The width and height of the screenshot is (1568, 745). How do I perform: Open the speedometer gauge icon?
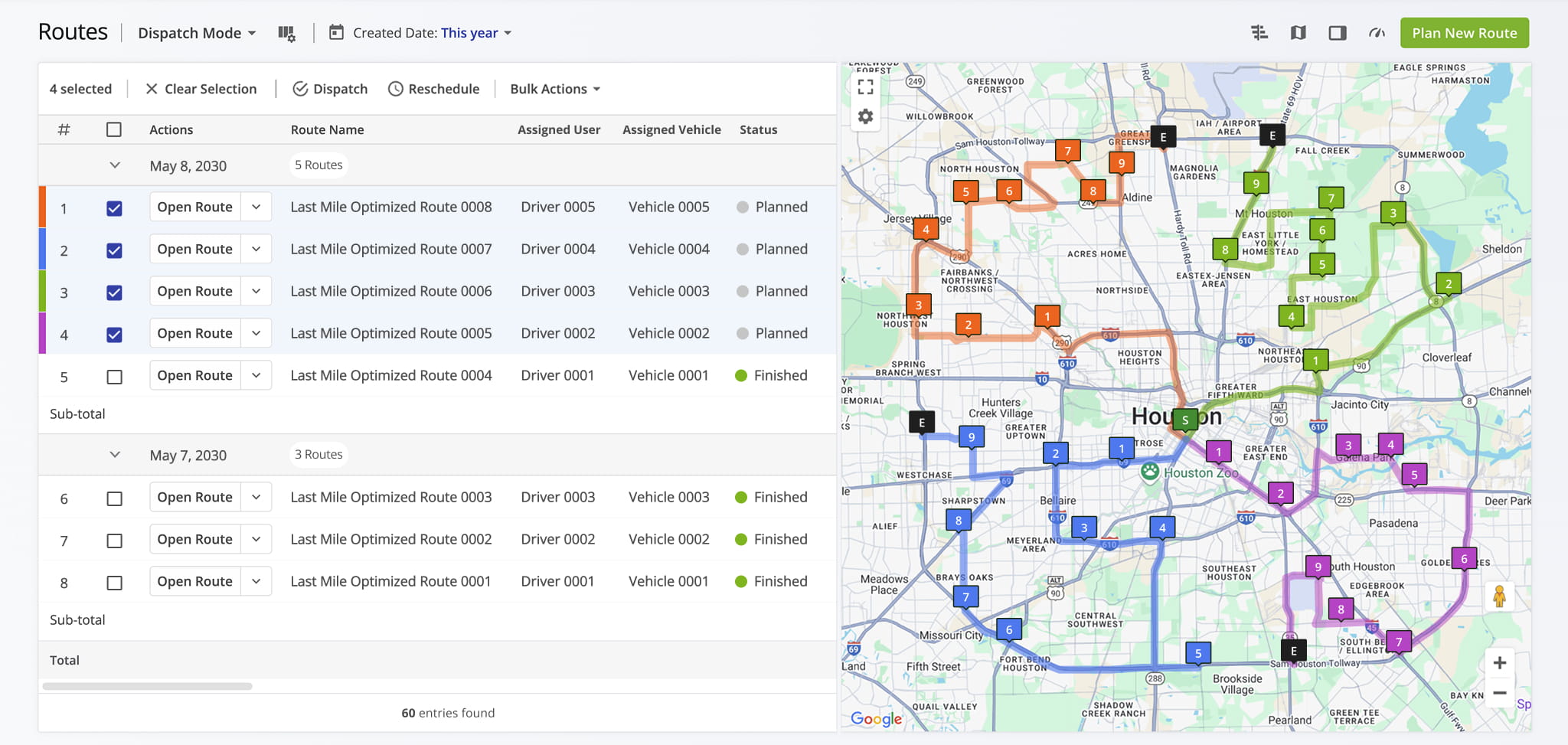click(1377, 33)
